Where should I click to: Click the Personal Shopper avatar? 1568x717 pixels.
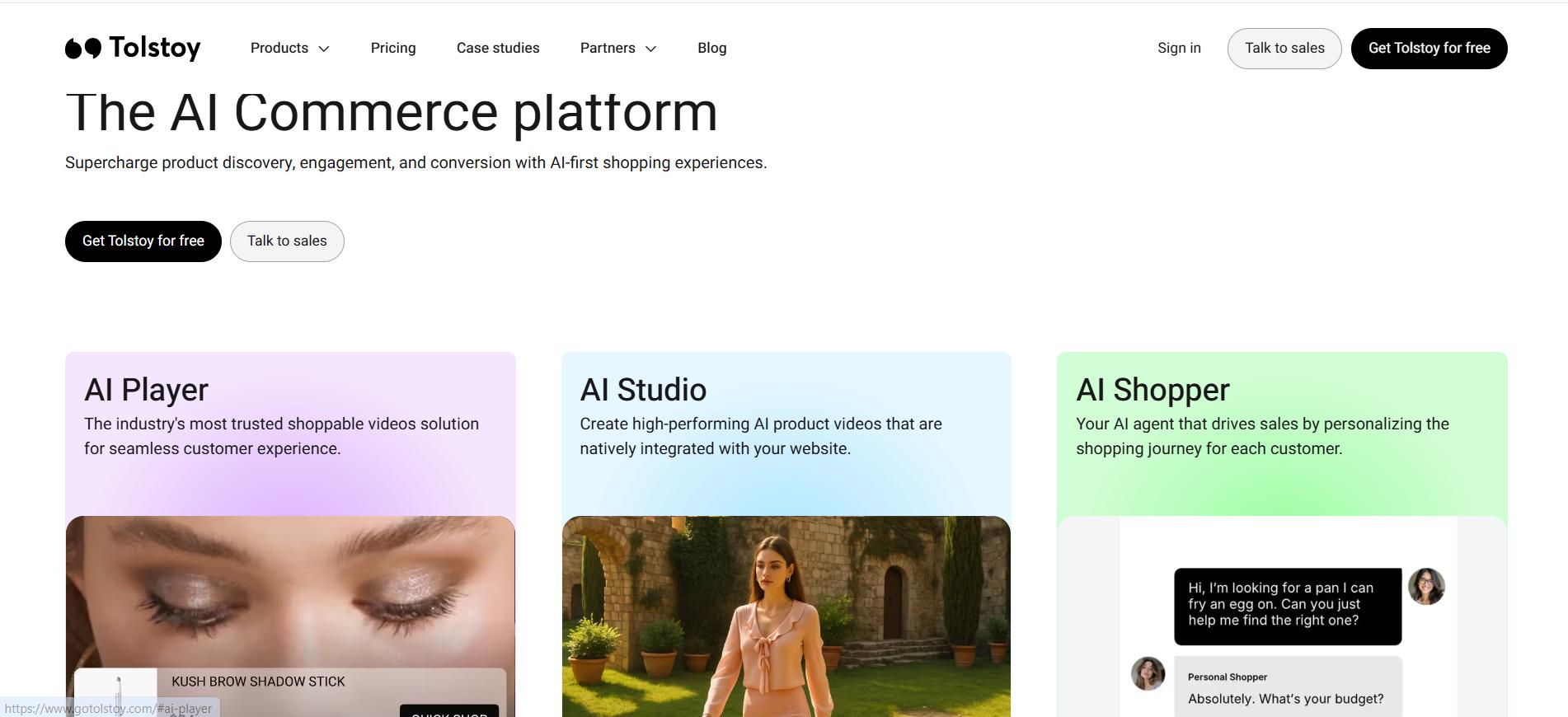pyautogui.click(x=1148, y=673)
